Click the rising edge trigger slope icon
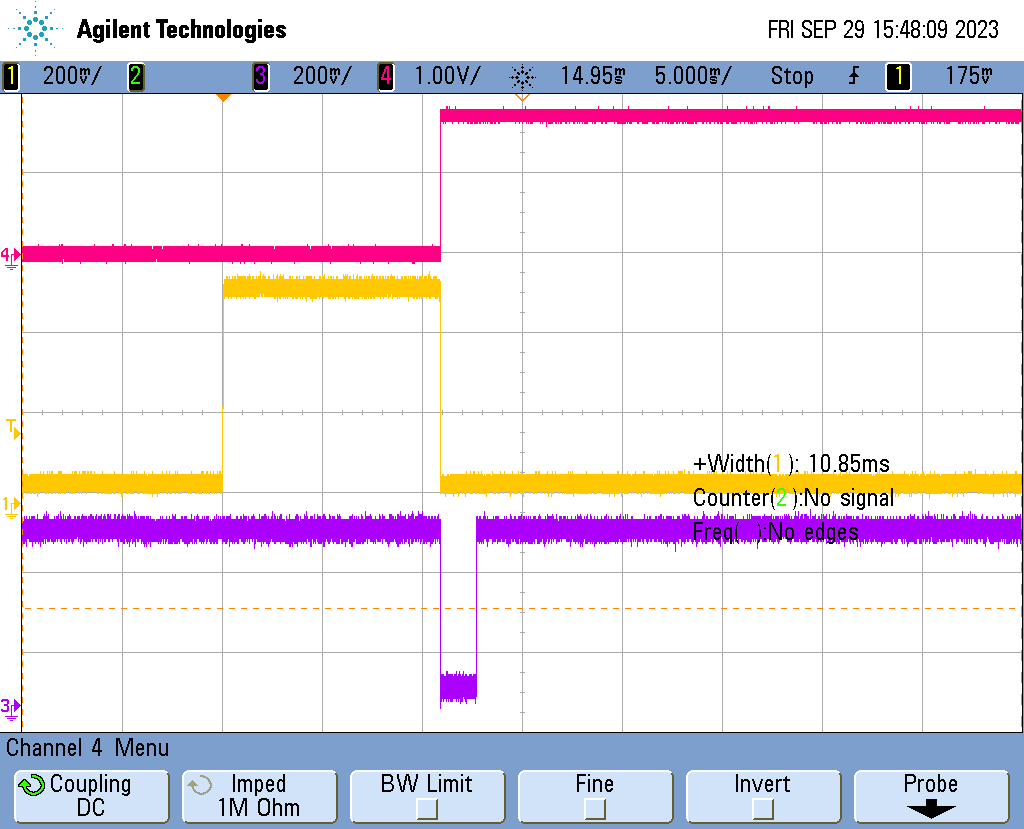This screenshot has width=1024, height=829. 854,76
